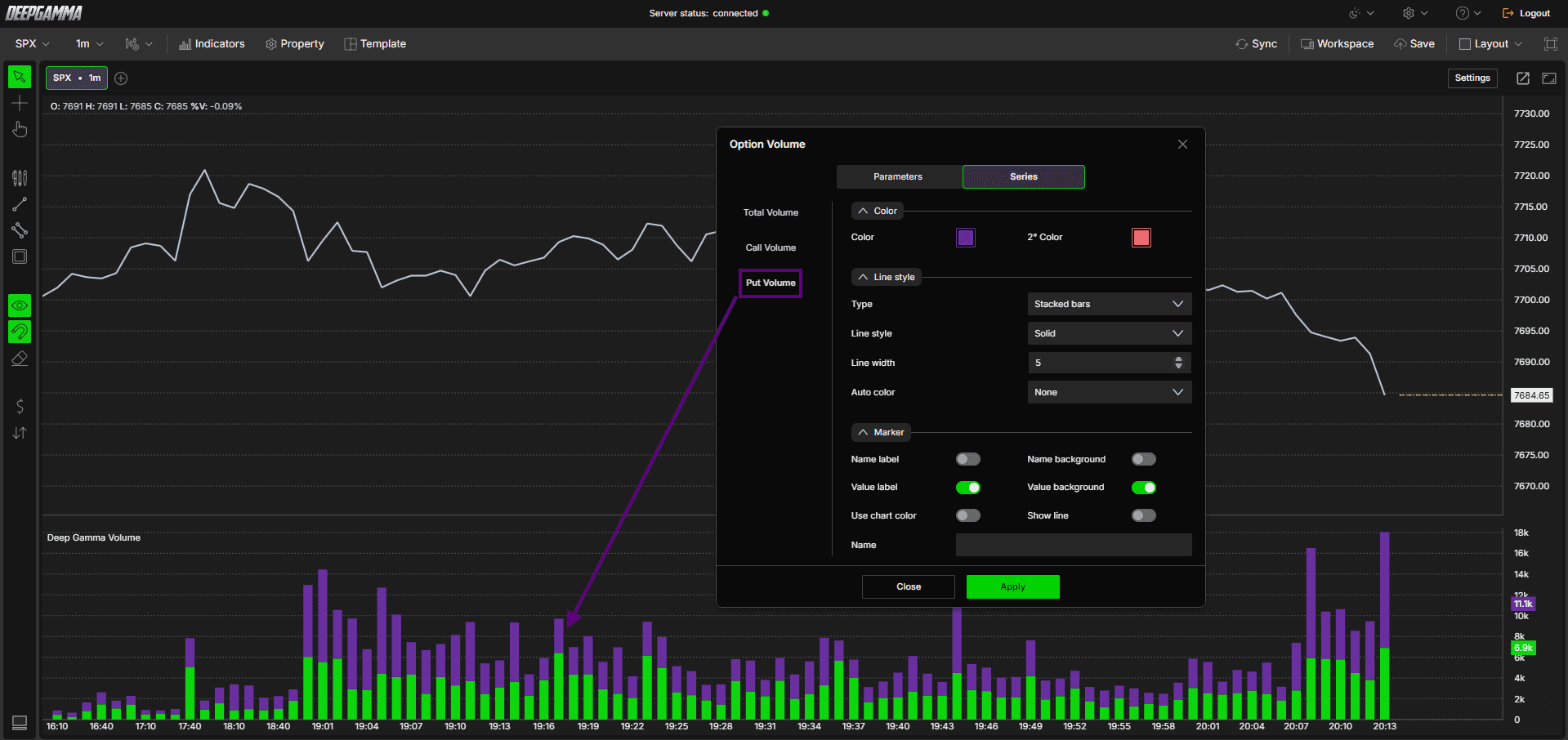This screenshot has height=740, width=1568.
Task: Enable the Name background toggle
Action: click(x=1144, y=460)
